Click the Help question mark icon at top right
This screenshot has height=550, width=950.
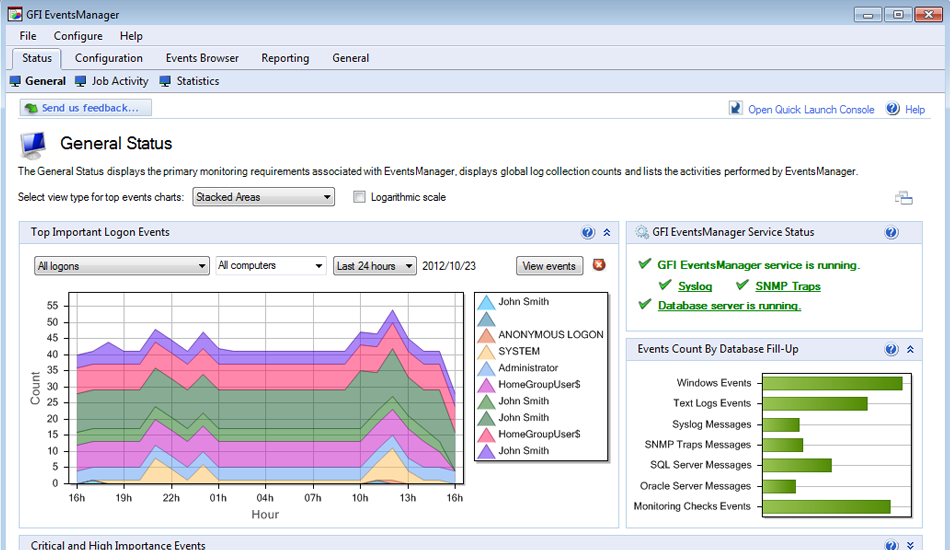click(x=892, y=108)
